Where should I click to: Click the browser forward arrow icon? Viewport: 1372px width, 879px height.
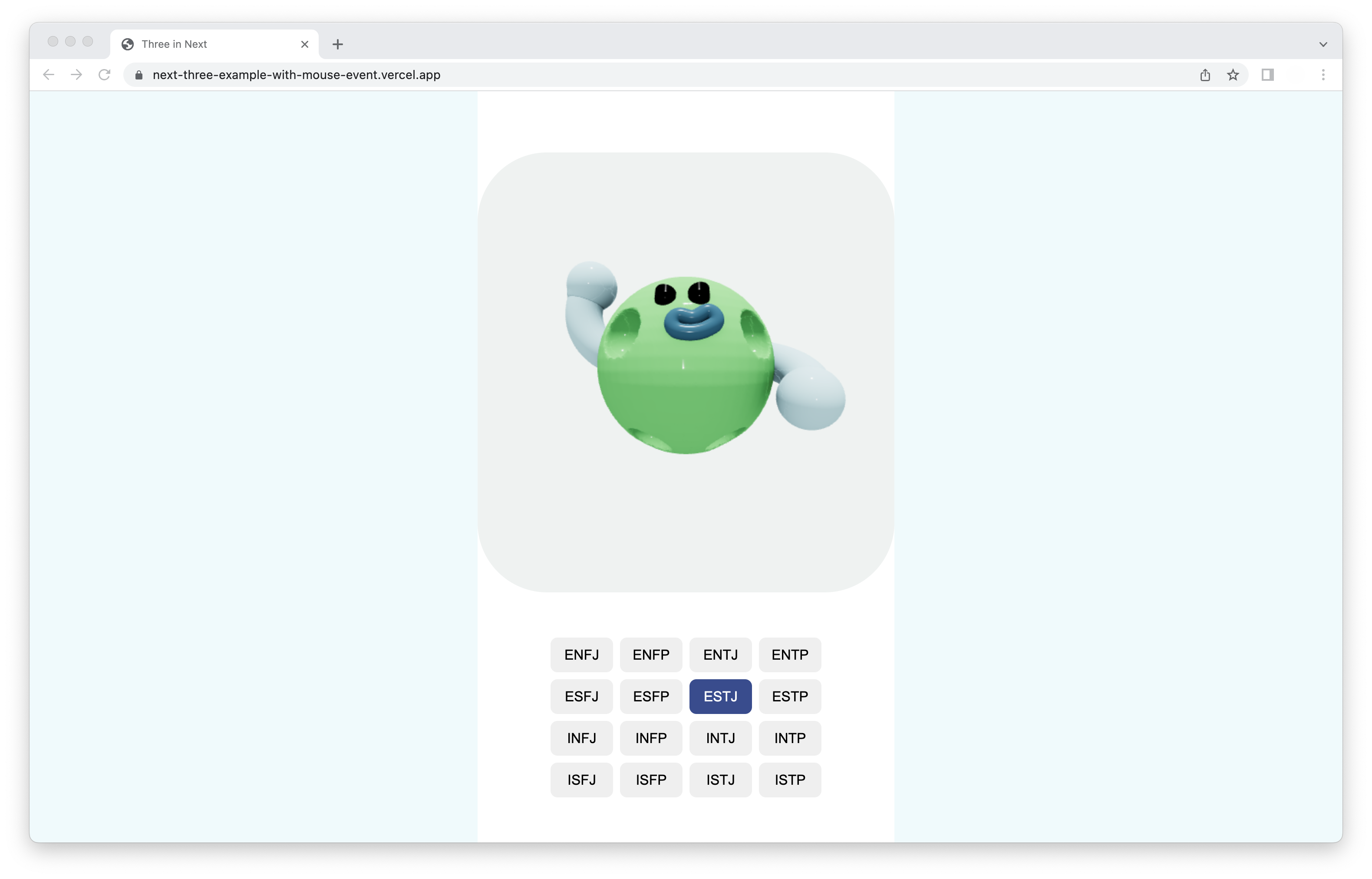(x=76, y=74)
